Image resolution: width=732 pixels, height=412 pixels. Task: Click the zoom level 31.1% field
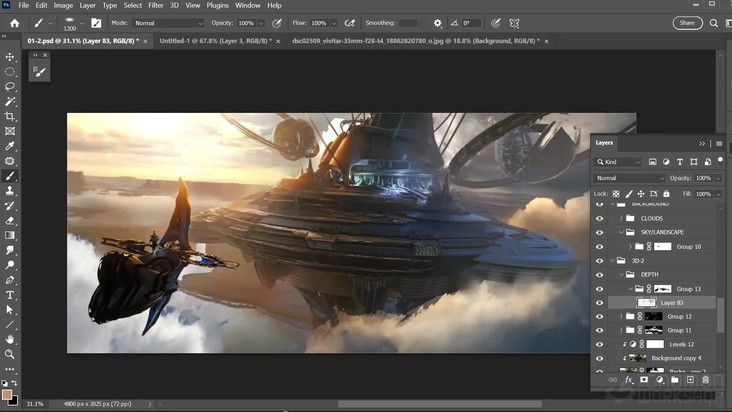click(35, 404)
